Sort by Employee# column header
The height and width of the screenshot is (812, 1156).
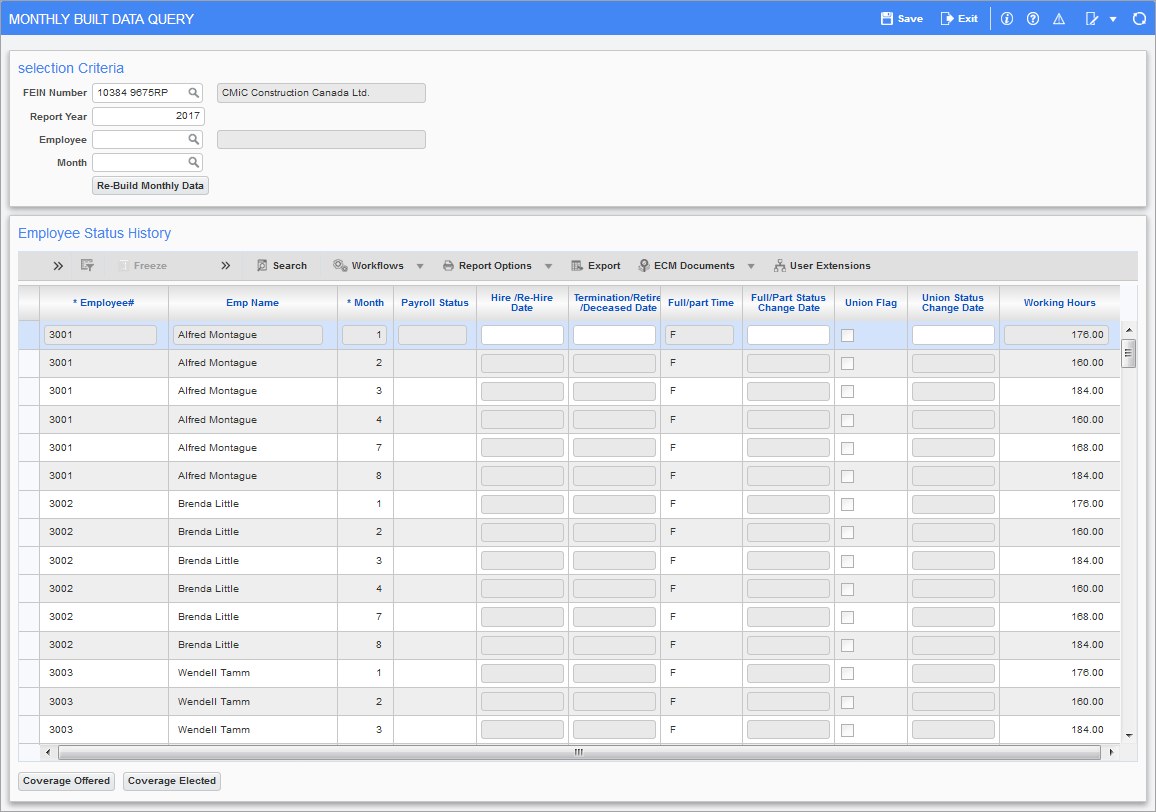(x=104, y=303)
